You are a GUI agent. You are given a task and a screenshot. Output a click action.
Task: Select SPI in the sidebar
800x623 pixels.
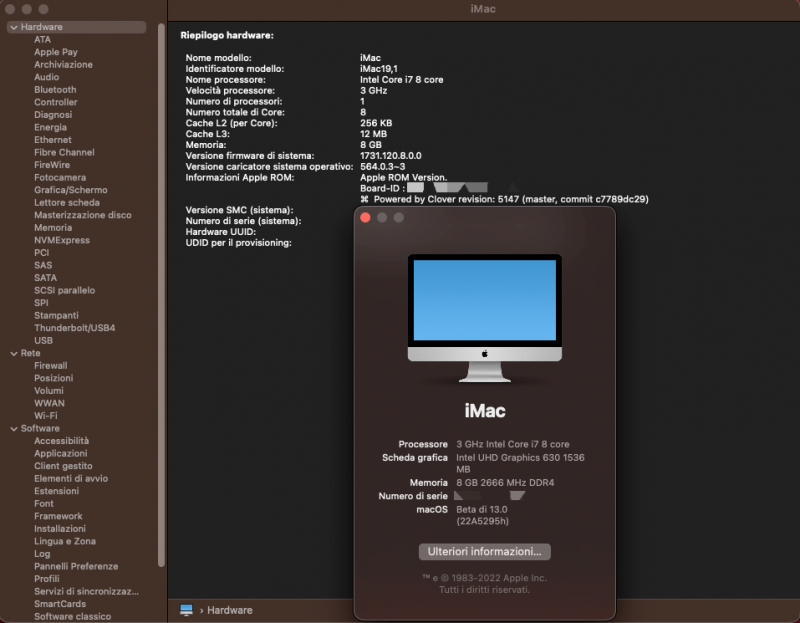pyautogui.click(x=41, y=303)
